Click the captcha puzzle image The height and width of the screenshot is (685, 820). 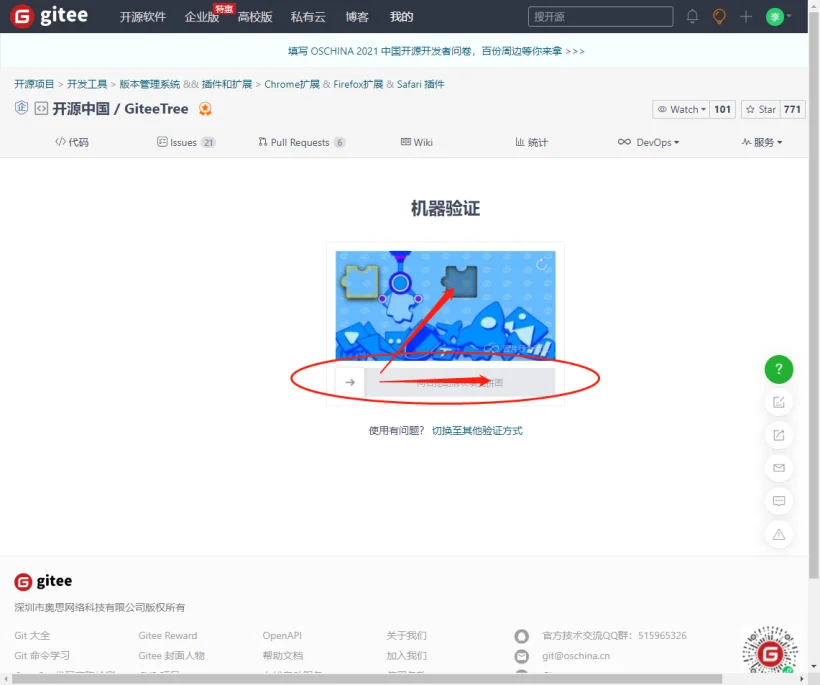[x=446, y=305]
